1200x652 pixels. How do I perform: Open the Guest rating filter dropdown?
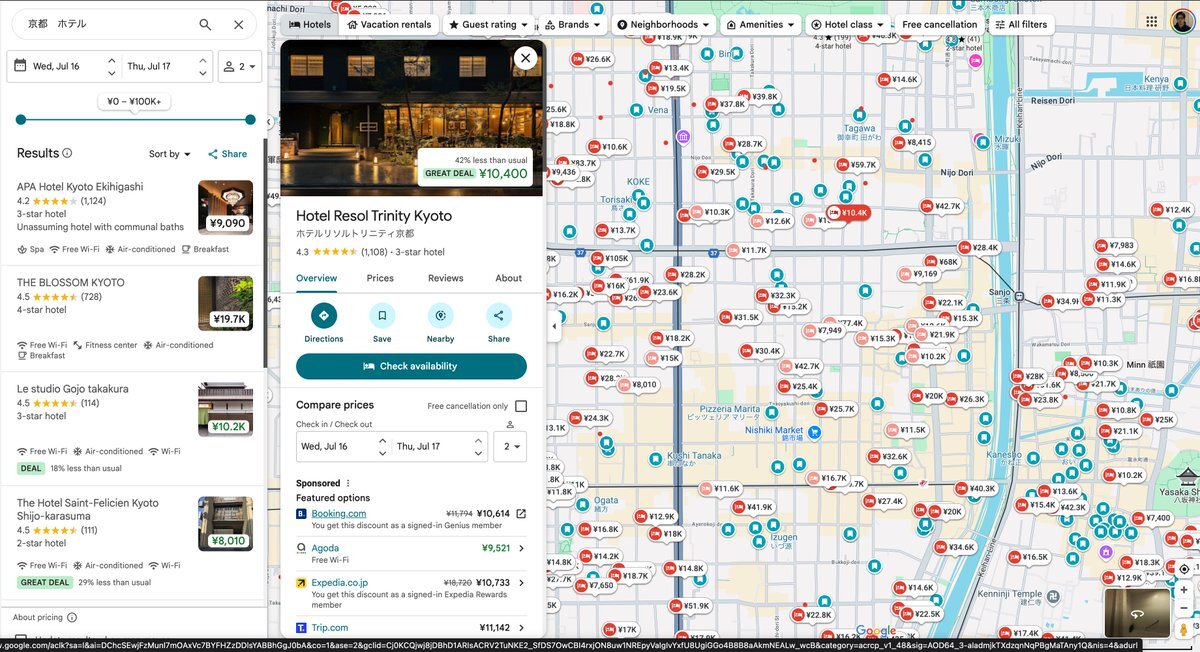(x=489, y=24)
